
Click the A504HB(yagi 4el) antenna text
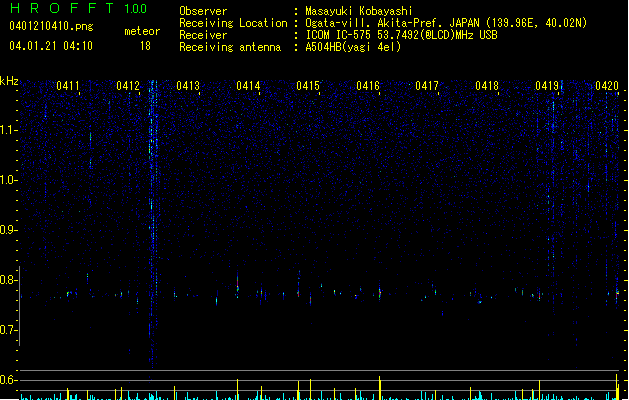[353, 47]
